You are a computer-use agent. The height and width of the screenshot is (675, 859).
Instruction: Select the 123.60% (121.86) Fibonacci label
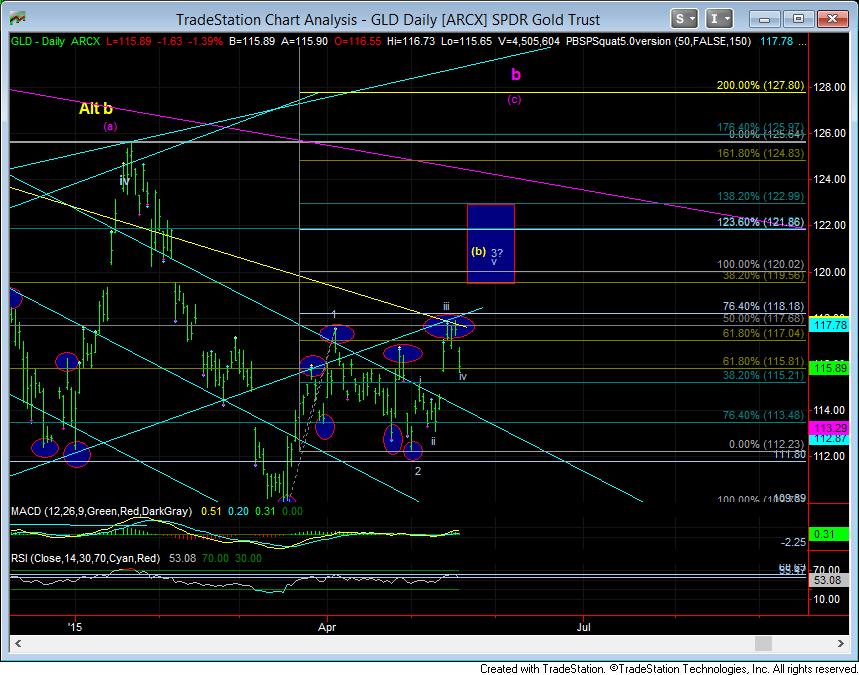click(761, 222)
